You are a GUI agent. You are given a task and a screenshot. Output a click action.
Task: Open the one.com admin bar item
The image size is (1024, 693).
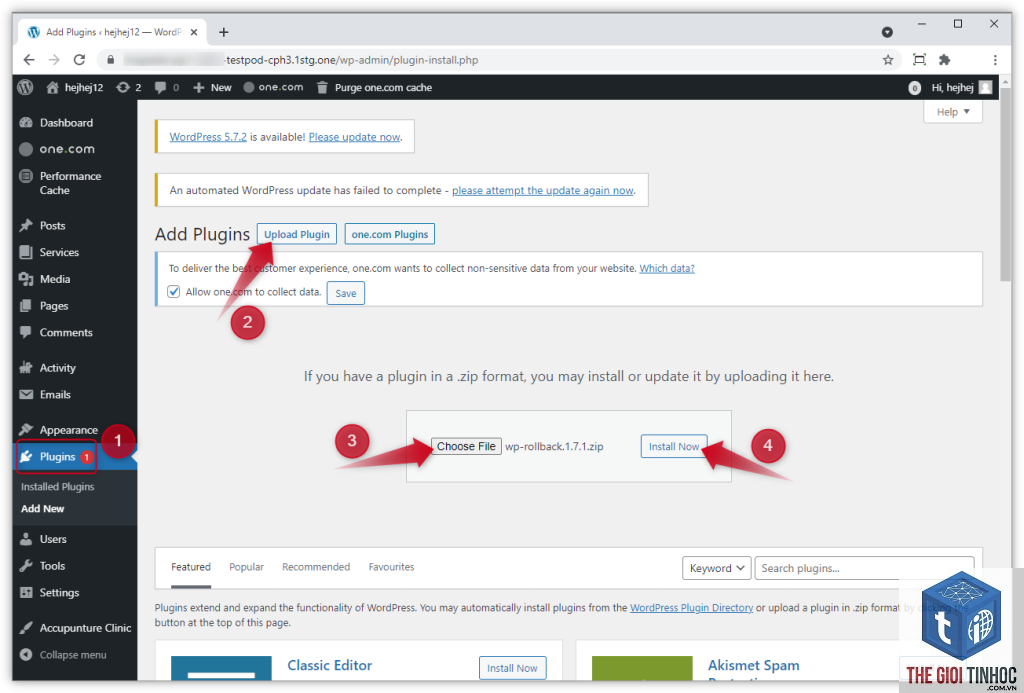coord(273,87)
